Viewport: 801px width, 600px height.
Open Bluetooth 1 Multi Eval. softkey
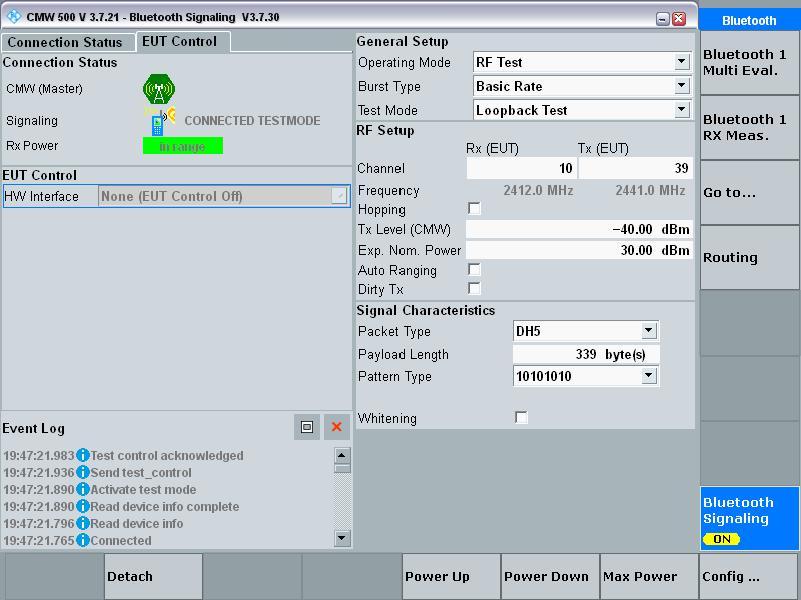749,62
